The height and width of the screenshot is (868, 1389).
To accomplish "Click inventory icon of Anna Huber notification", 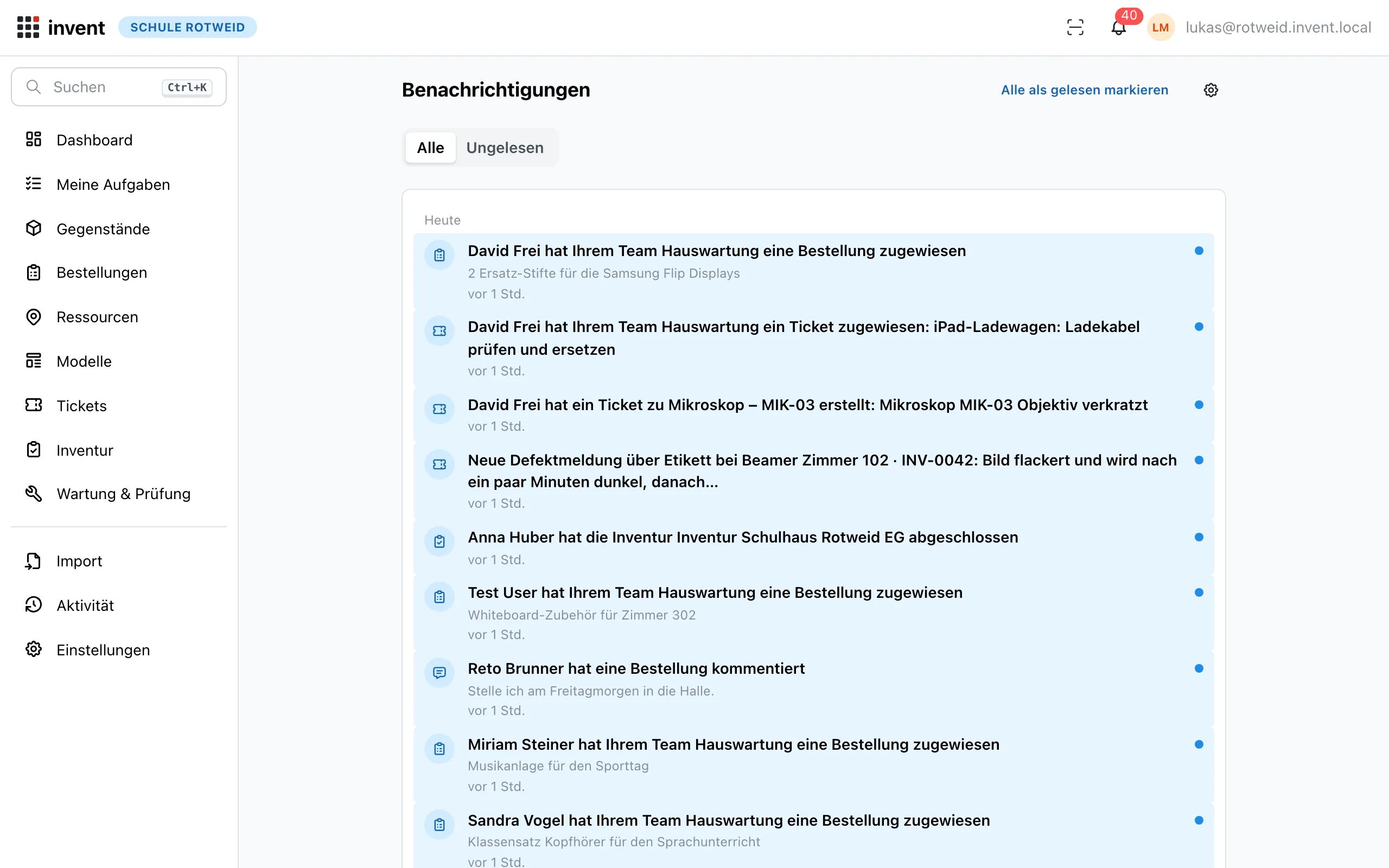I will point(439,541).
